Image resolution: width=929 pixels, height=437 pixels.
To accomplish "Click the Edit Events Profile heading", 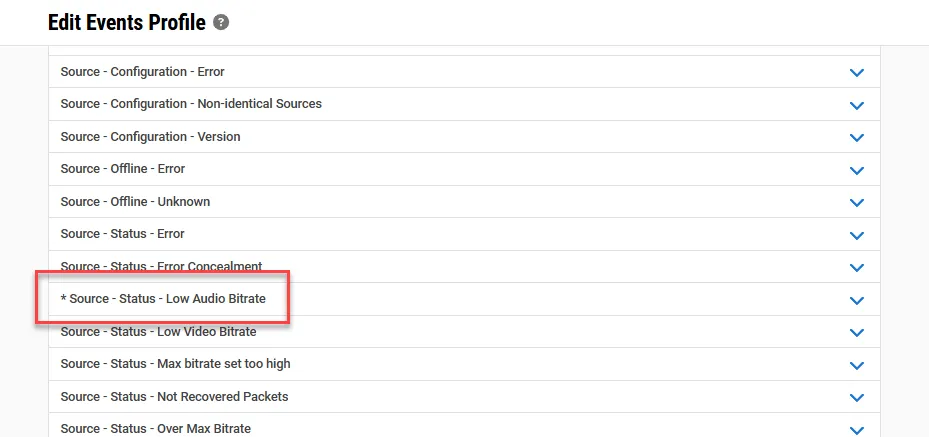I will pos(127,23).
